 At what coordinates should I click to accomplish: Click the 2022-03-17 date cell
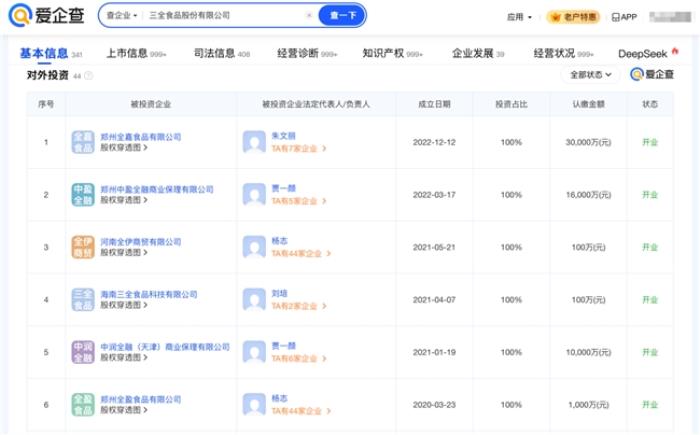[434, 195]
